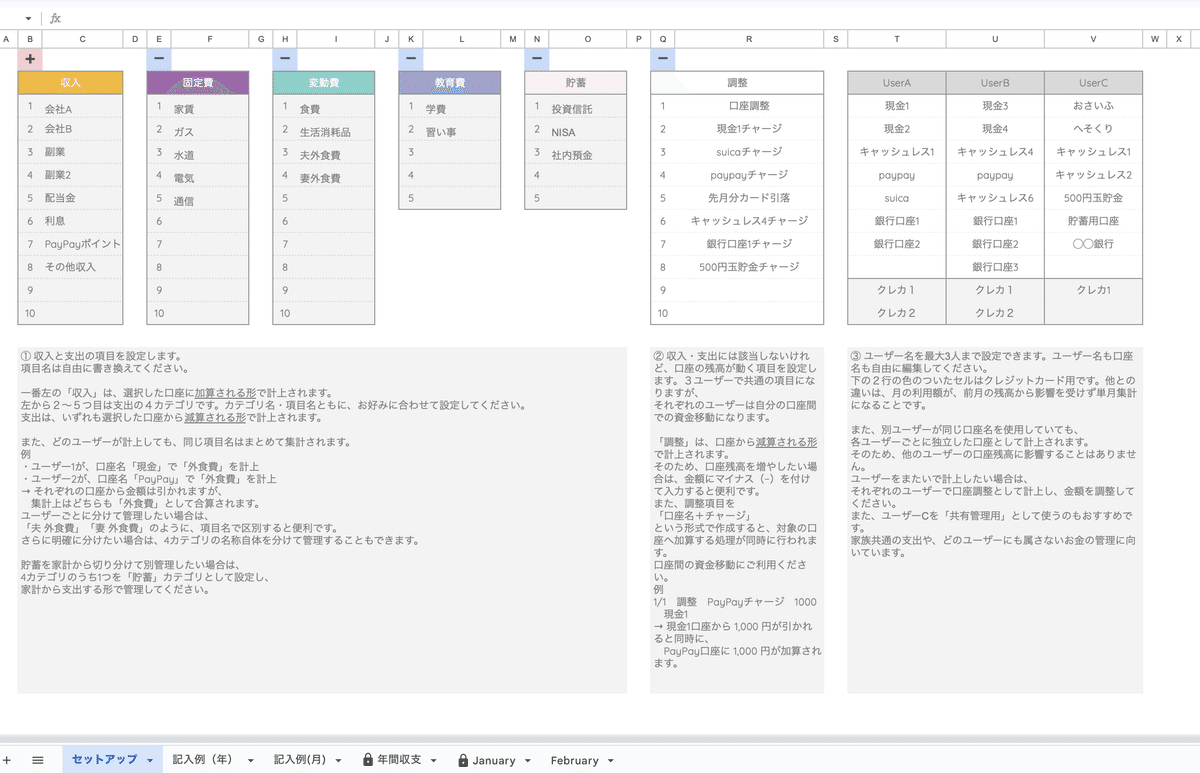
Task: Collapse the 調整 column group minus button
Action: (662, 58)
